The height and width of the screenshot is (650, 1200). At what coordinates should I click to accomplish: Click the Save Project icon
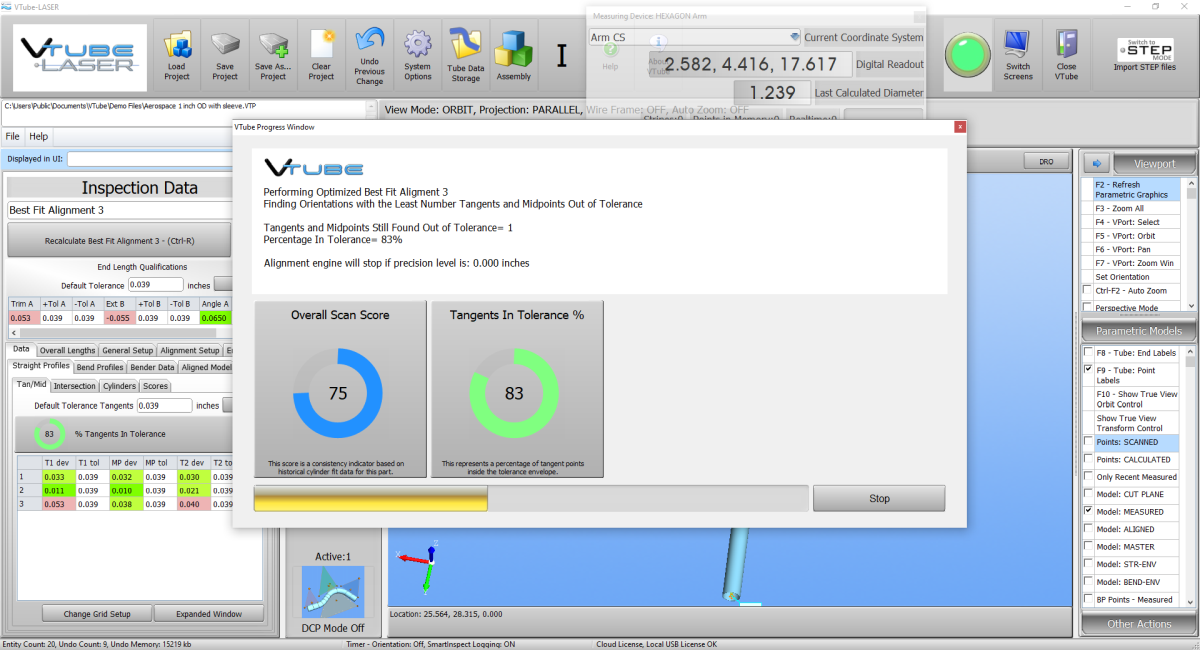point(225,56)
